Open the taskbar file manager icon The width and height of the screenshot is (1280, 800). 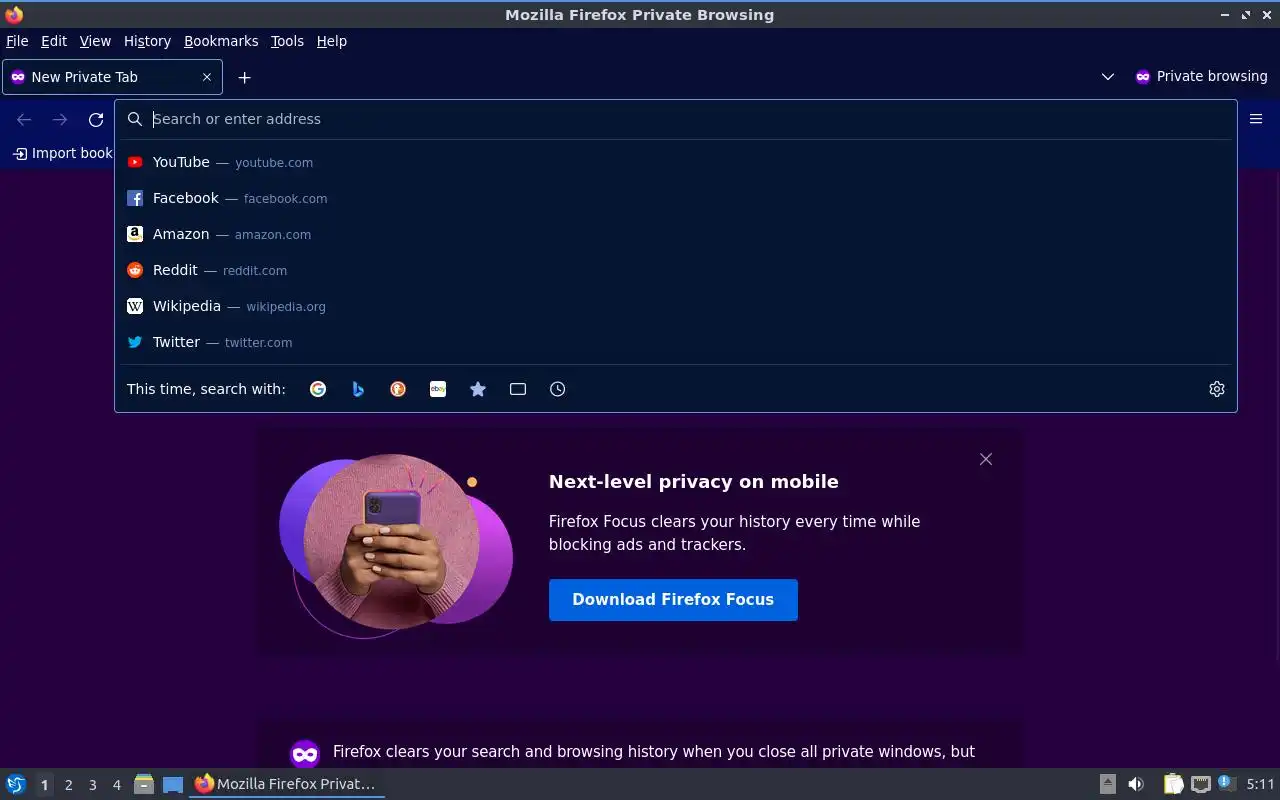pos(144,784)
